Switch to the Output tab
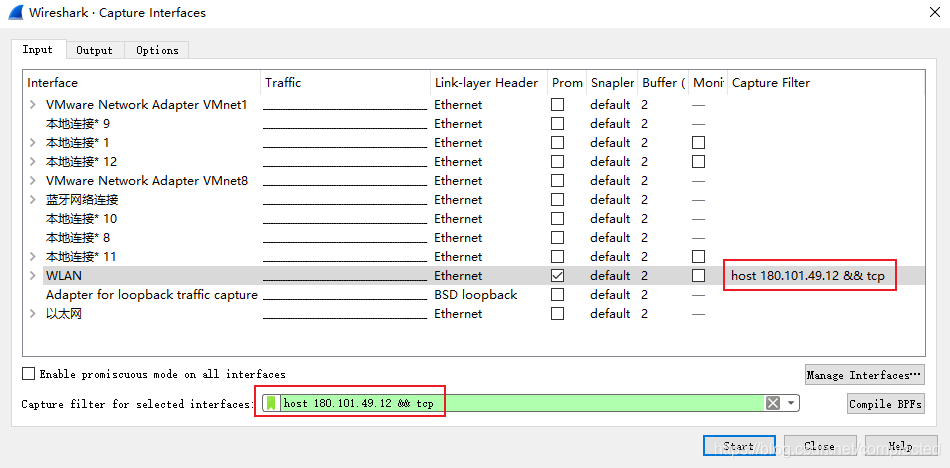Viewport: 950px width, 468px height. click(x=95, y=50)
